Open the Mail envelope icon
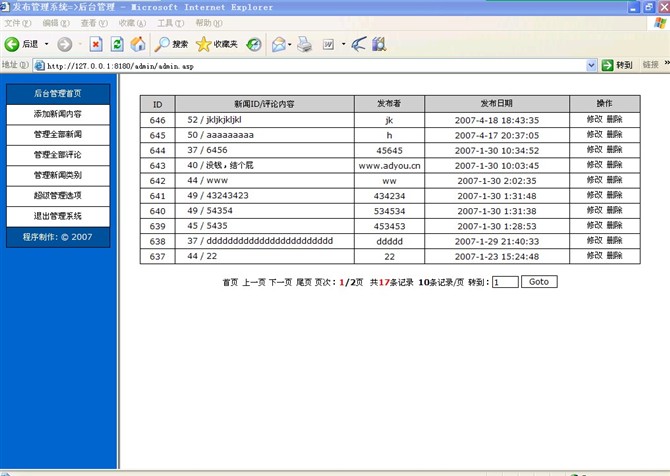This screenshot has width=670, height=476. [x=279, y=44]
